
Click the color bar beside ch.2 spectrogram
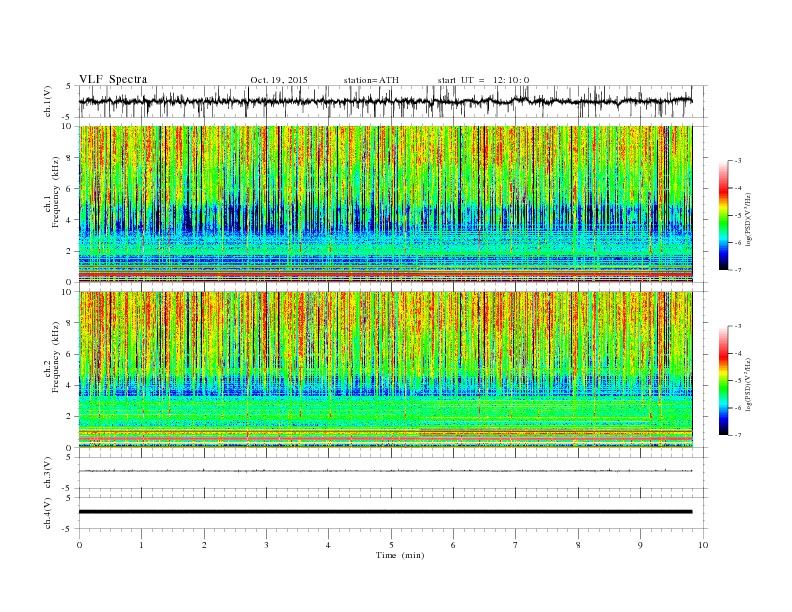723,381
